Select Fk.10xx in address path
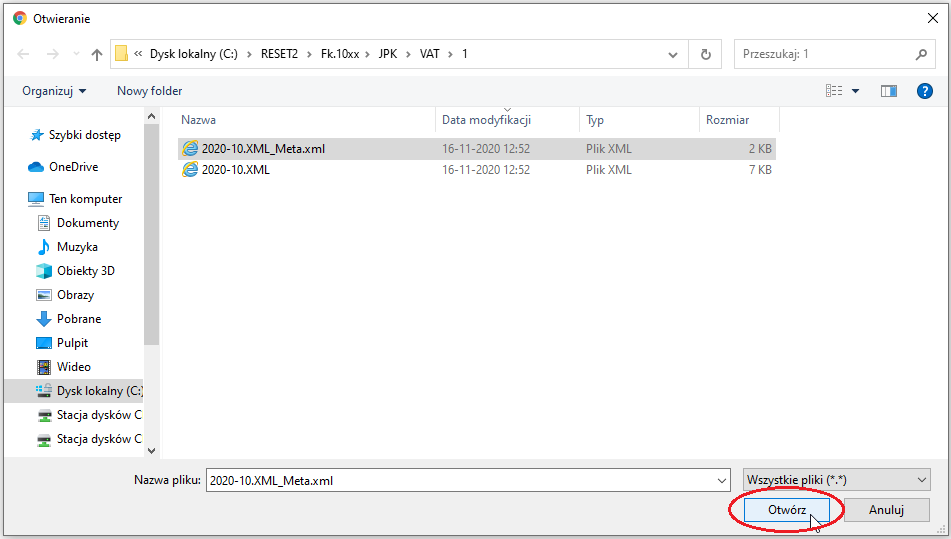This screenshot has width=951, height=539. tap(340, 54)
